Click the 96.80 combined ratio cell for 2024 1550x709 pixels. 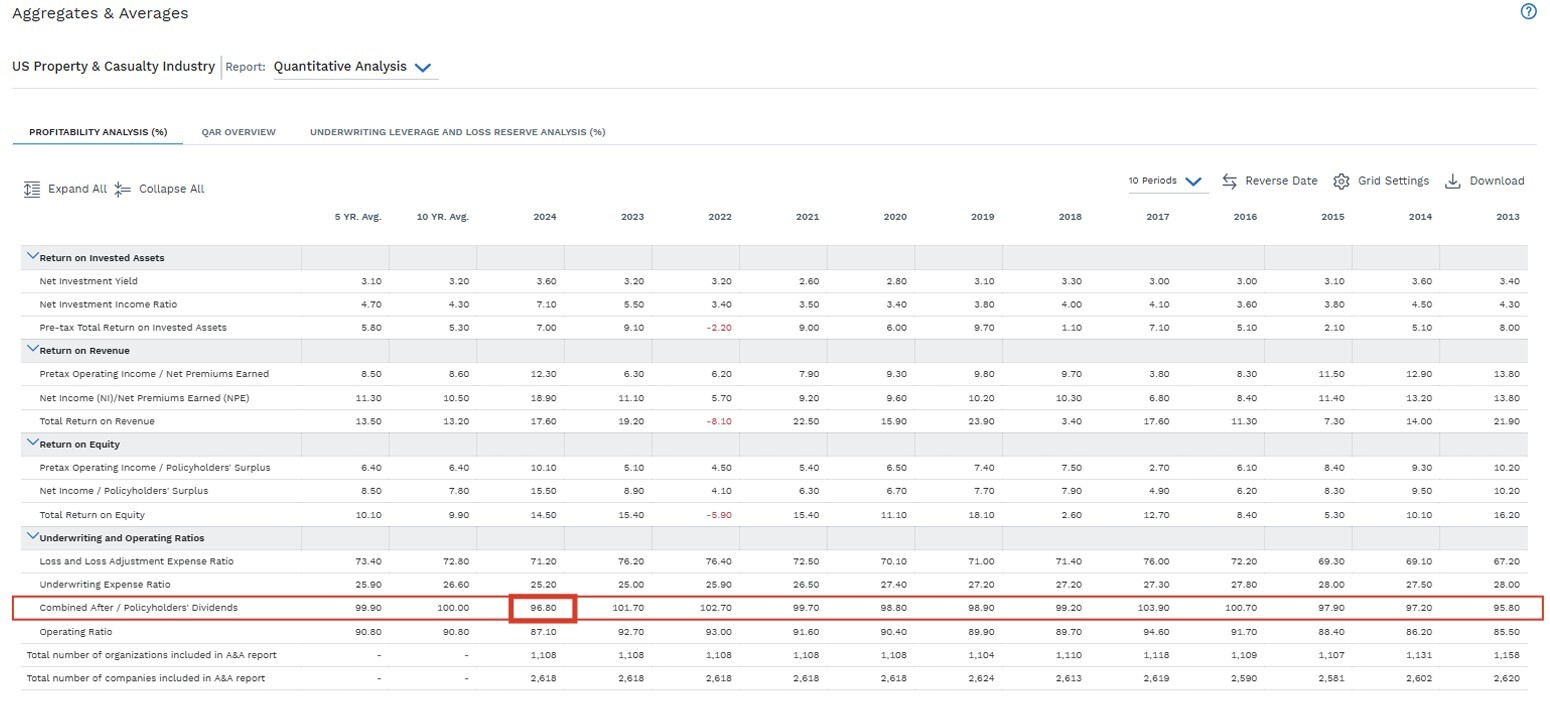point(543,607)
